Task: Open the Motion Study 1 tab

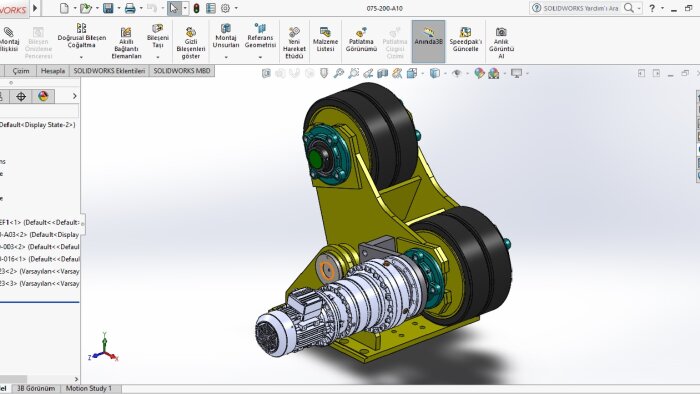Action: click(89, 388)
